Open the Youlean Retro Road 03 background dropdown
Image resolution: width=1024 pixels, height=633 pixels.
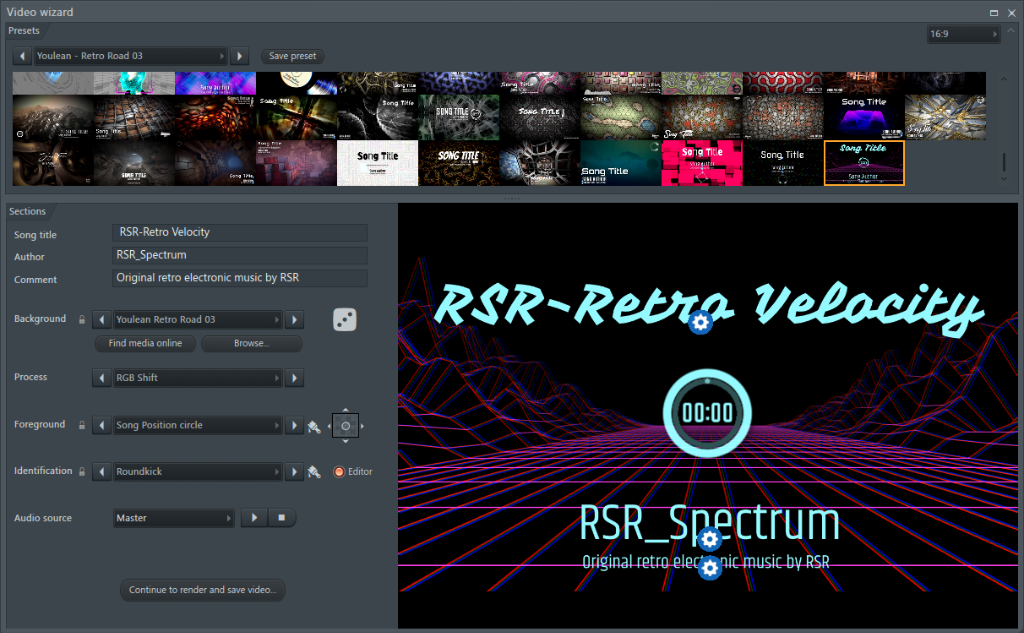[197, 319]
